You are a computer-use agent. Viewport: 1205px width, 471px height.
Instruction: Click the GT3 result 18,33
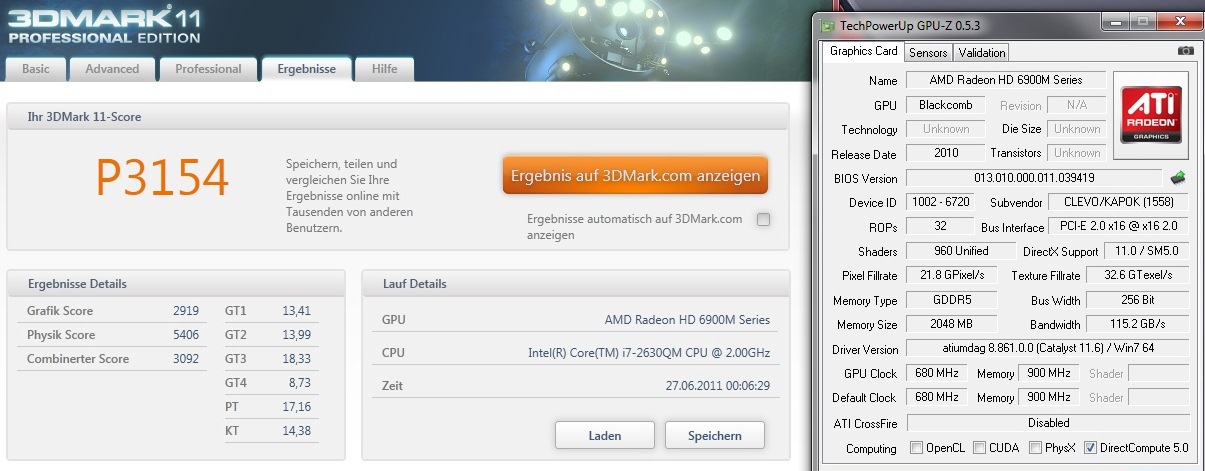[297, 359]
